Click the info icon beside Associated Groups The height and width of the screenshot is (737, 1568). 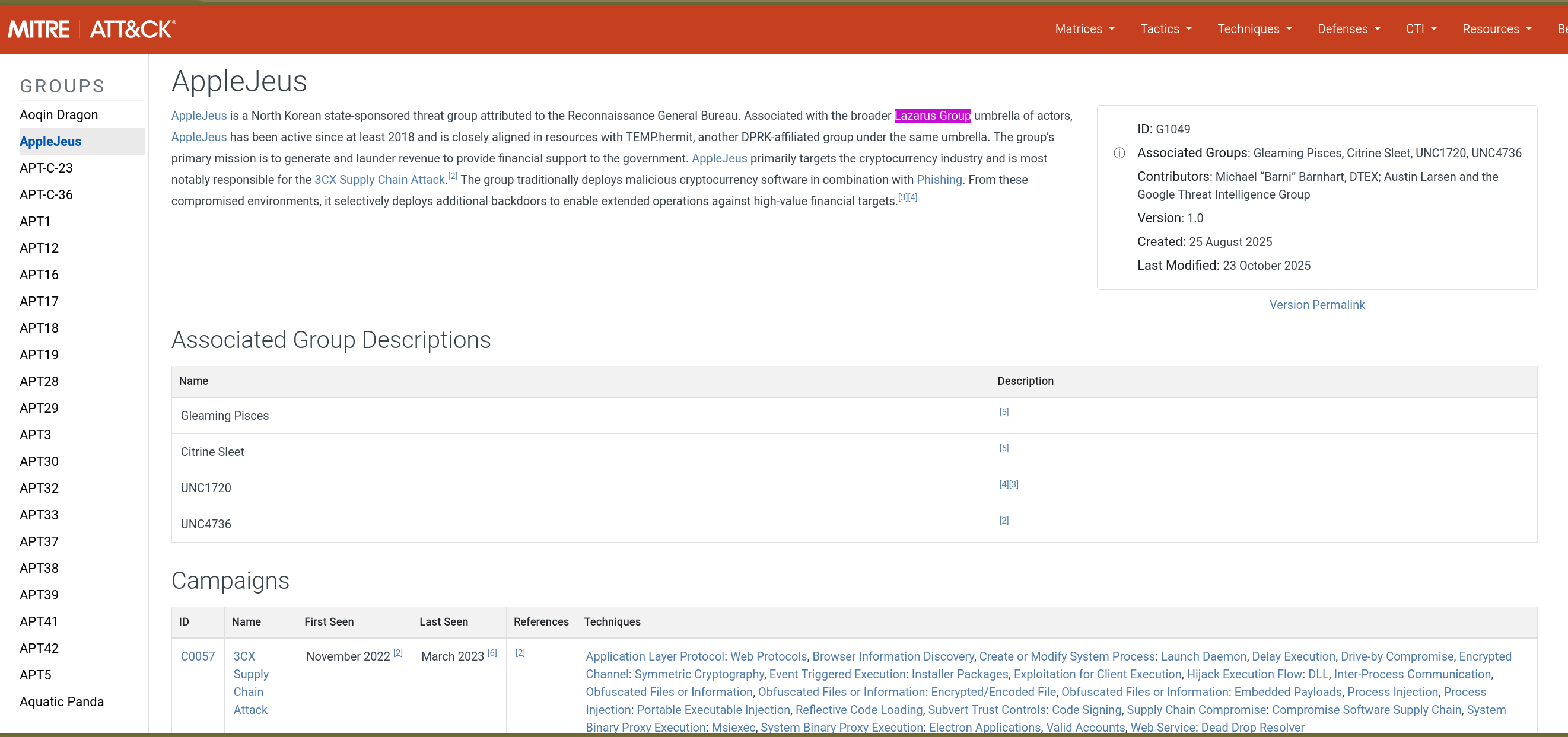pos(1119,153)
